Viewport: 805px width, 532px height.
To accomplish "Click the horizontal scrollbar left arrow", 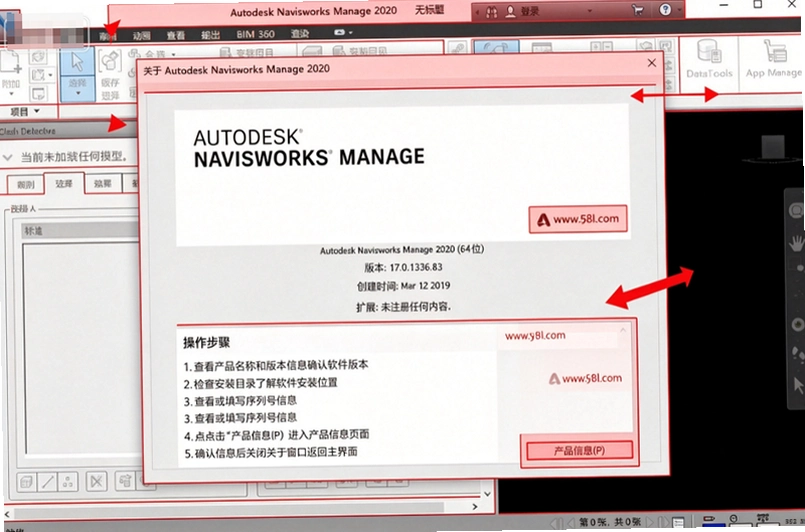I will coord(7,514).
